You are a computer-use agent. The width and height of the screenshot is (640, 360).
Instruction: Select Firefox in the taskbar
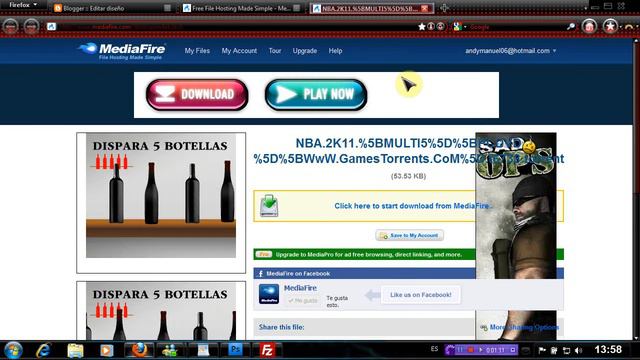(x=139, y=350)
